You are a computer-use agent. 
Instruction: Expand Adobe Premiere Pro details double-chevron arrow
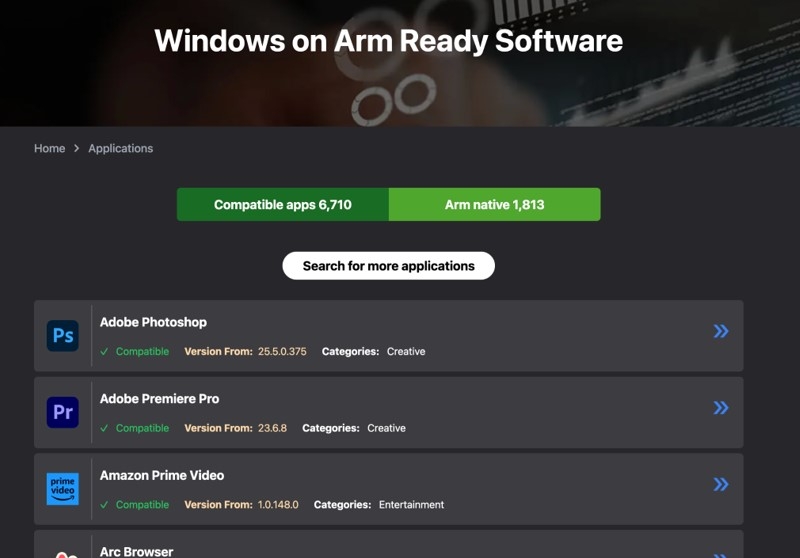point(721,408)
